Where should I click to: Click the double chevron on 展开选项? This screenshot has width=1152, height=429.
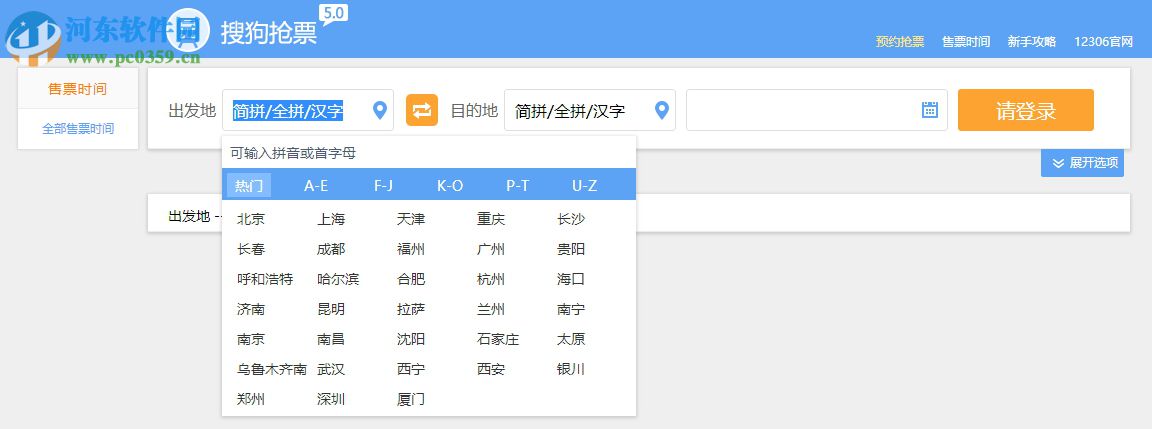tap(1058, 163)
